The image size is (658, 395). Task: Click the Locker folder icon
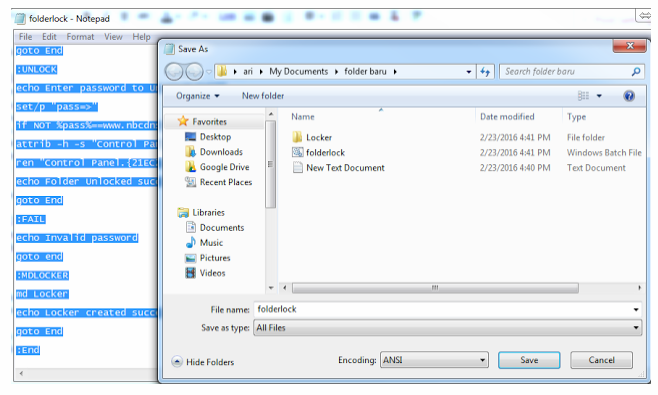297,137
